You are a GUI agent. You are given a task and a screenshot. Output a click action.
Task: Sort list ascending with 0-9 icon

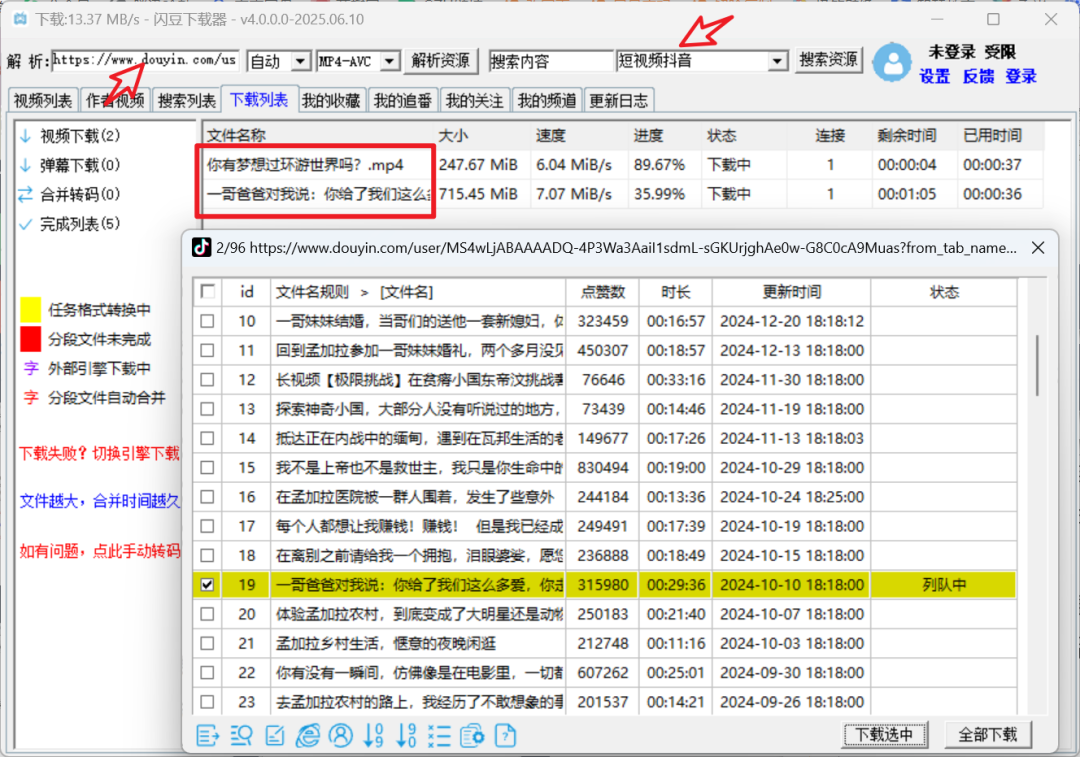pos(373,735)
